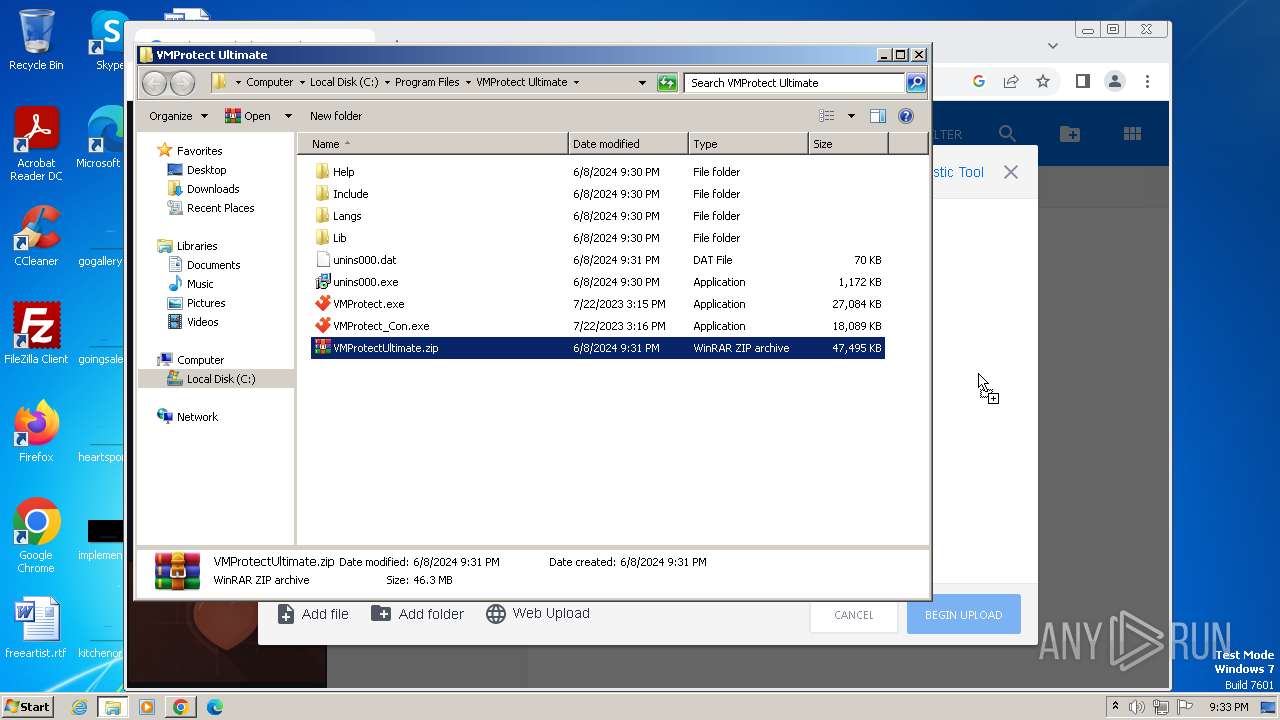Click the search magnifier in the Explorer window

[915, 83]
